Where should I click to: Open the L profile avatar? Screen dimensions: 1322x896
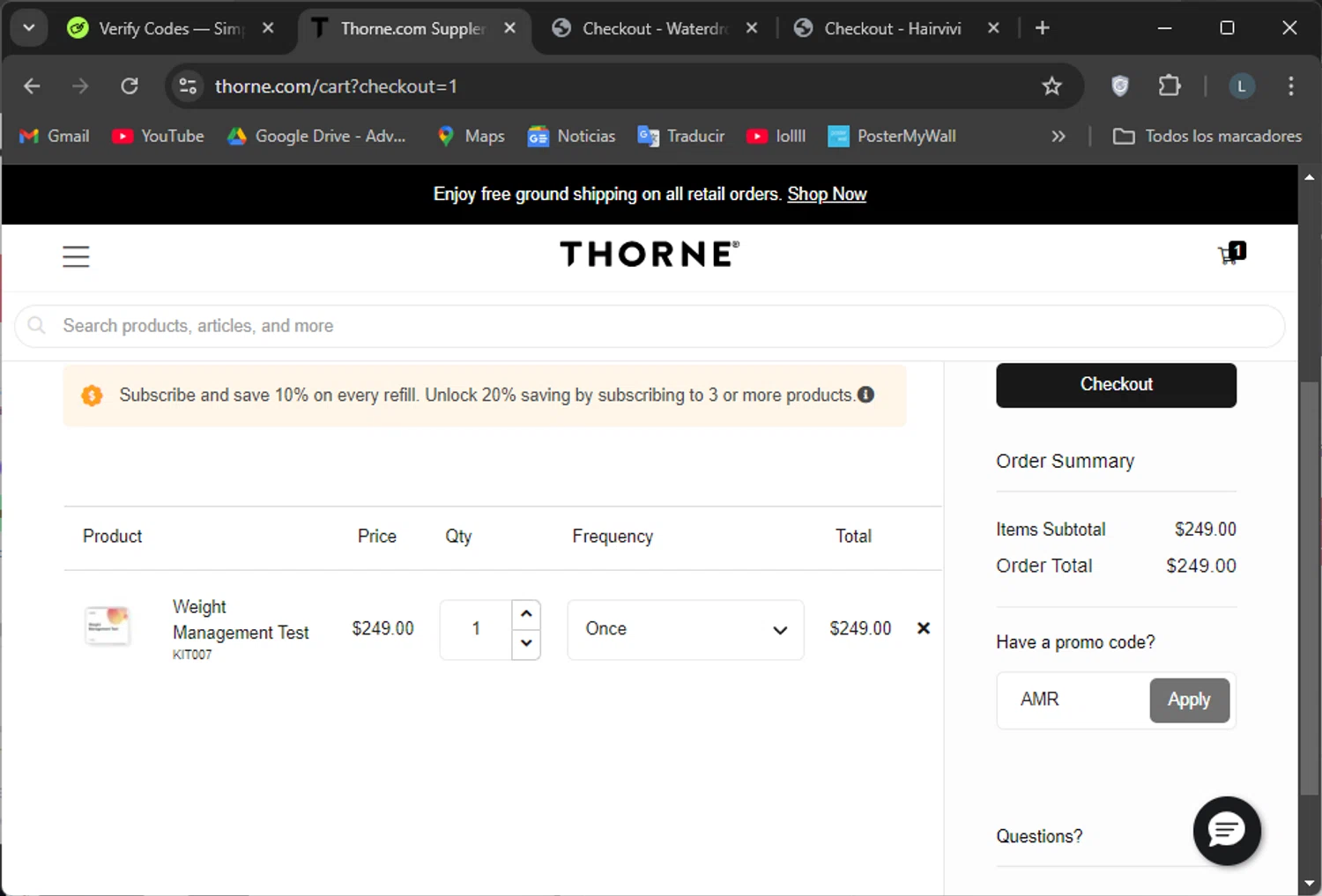tap(1242, 86)
